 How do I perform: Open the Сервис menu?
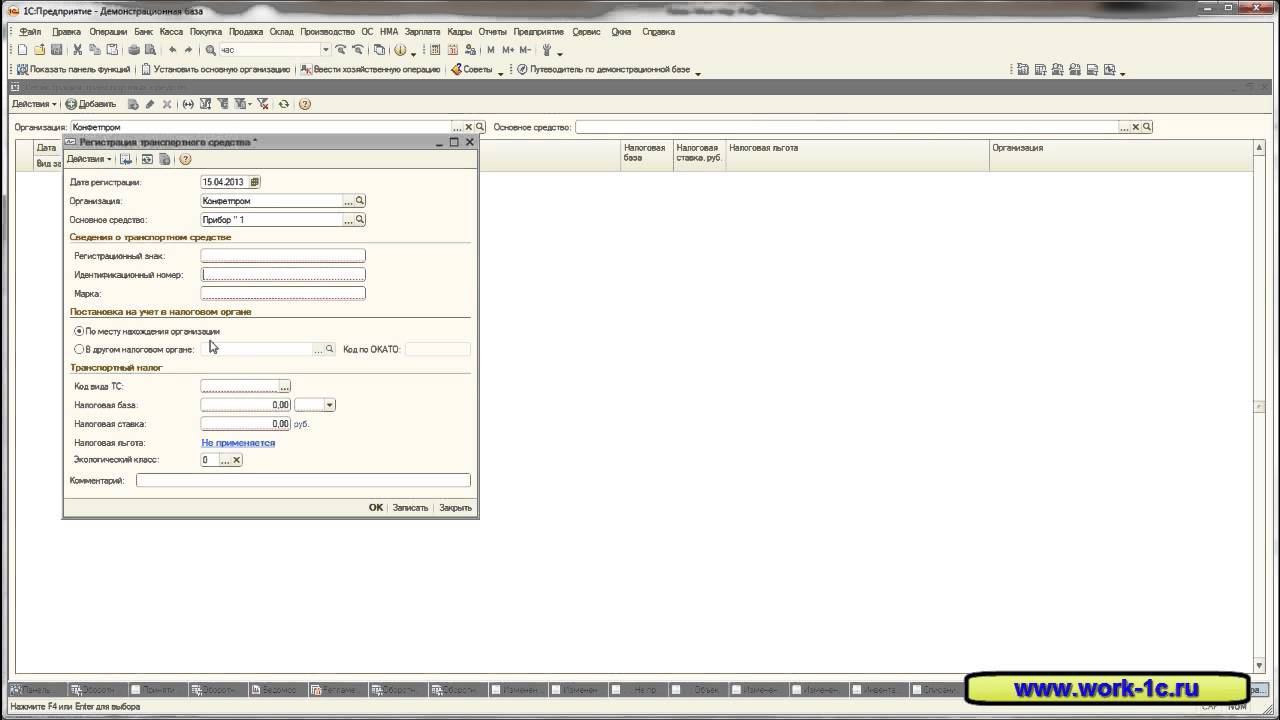tap(586, 32)
